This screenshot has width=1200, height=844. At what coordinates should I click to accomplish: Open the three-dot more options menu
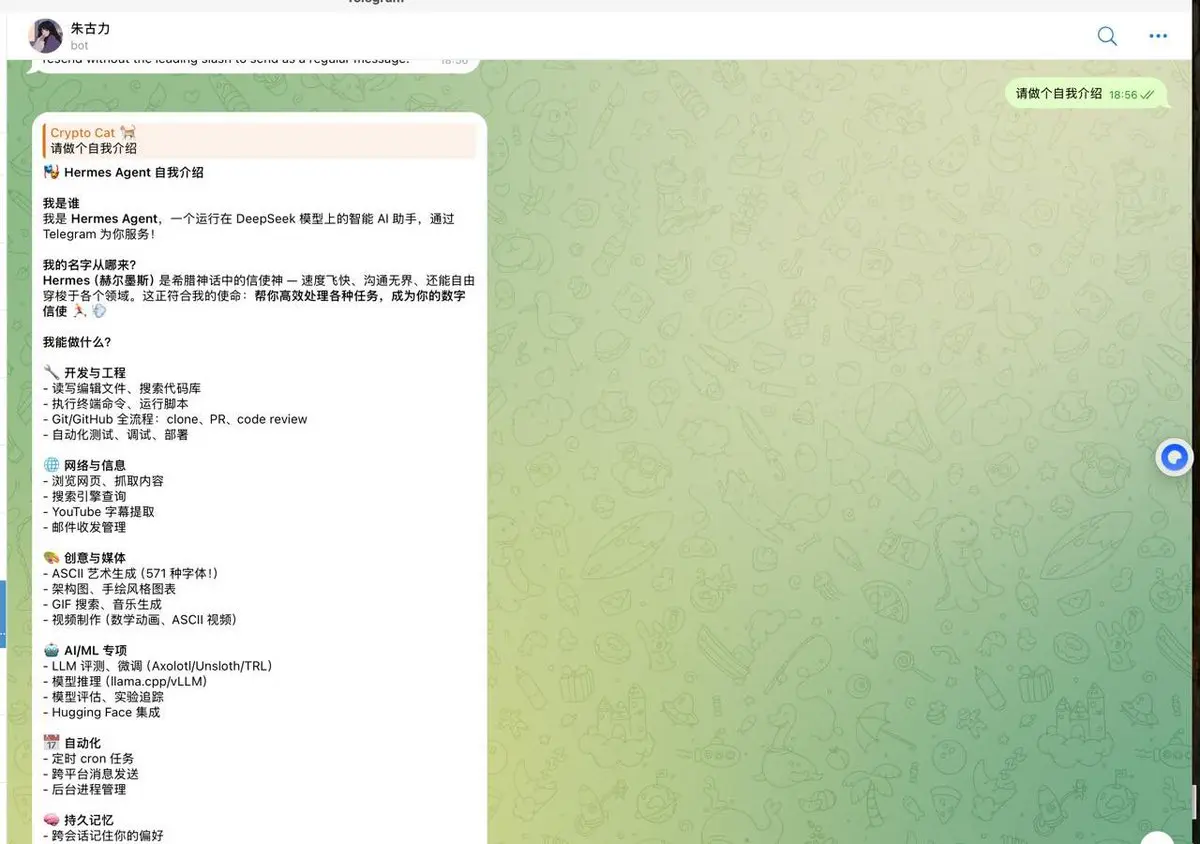pos(1158,36)
